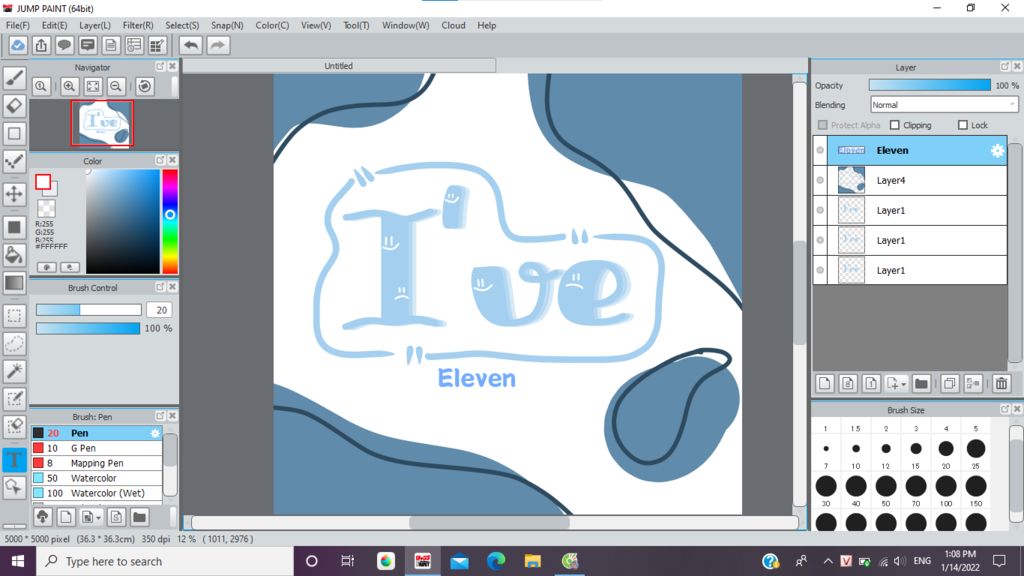The image size is (1024, 576).
Task: Open the Snap(N) menu
Action: (x=227, y=25)
